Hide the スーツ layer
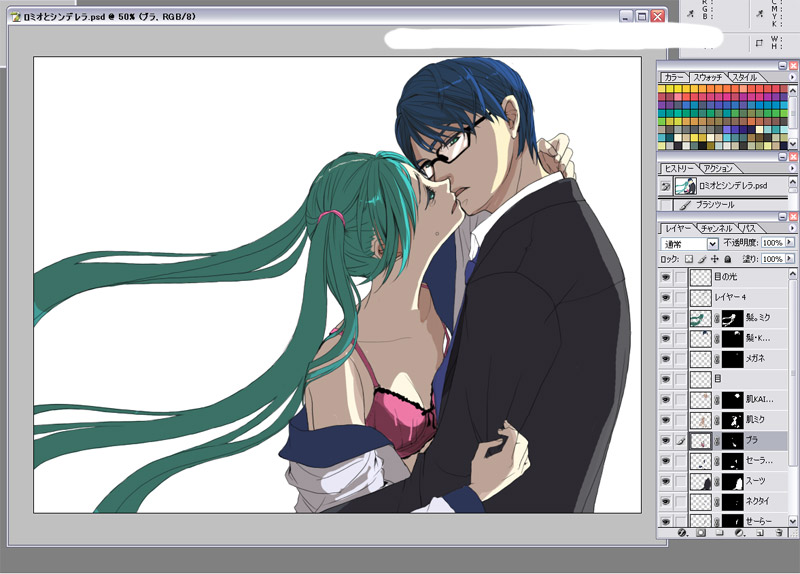Viewport: 800px width, 574px height. (x=665, y=481)
